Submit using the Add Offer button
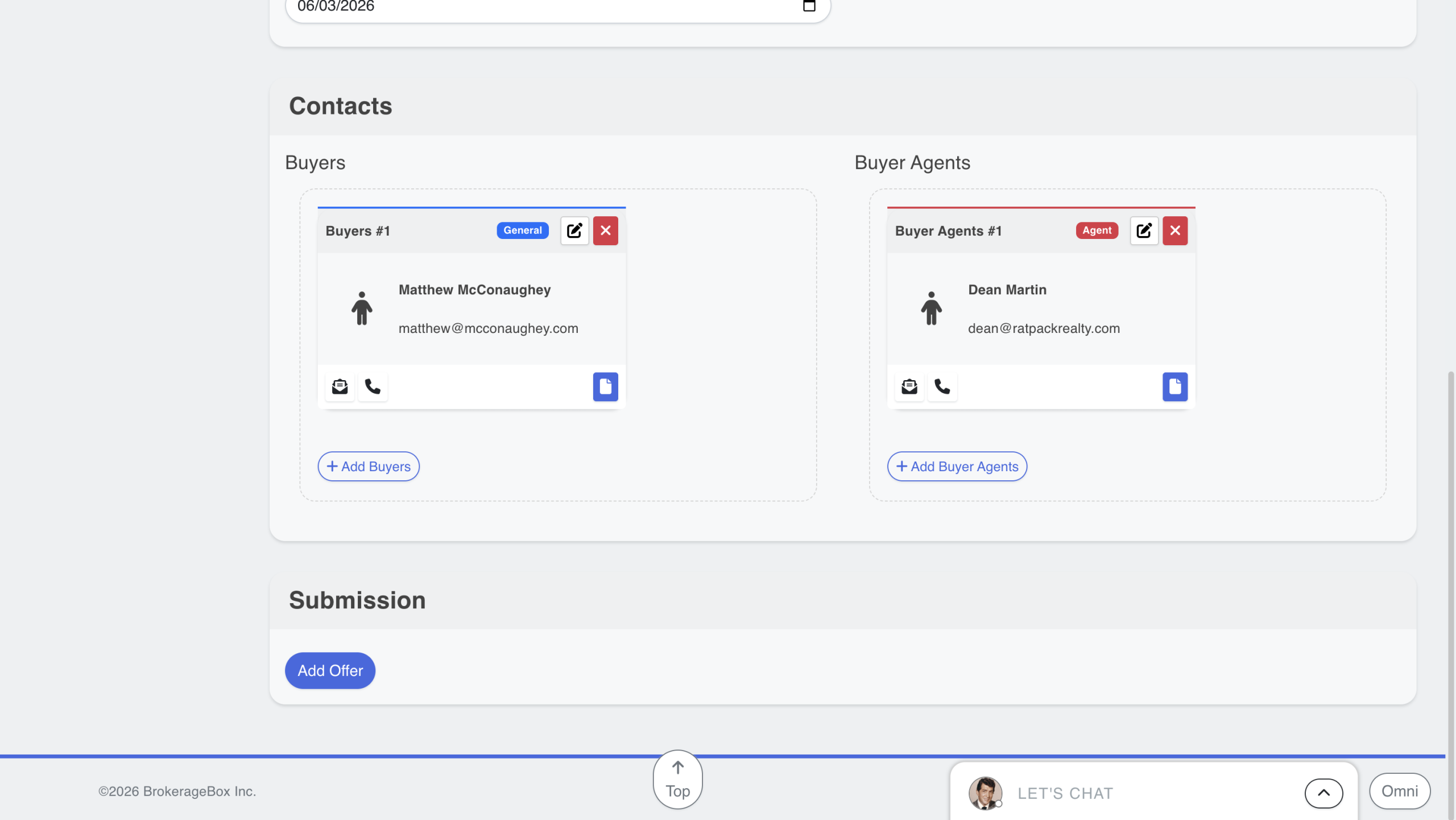1456x820 pixels. click(x=330, y=671)
